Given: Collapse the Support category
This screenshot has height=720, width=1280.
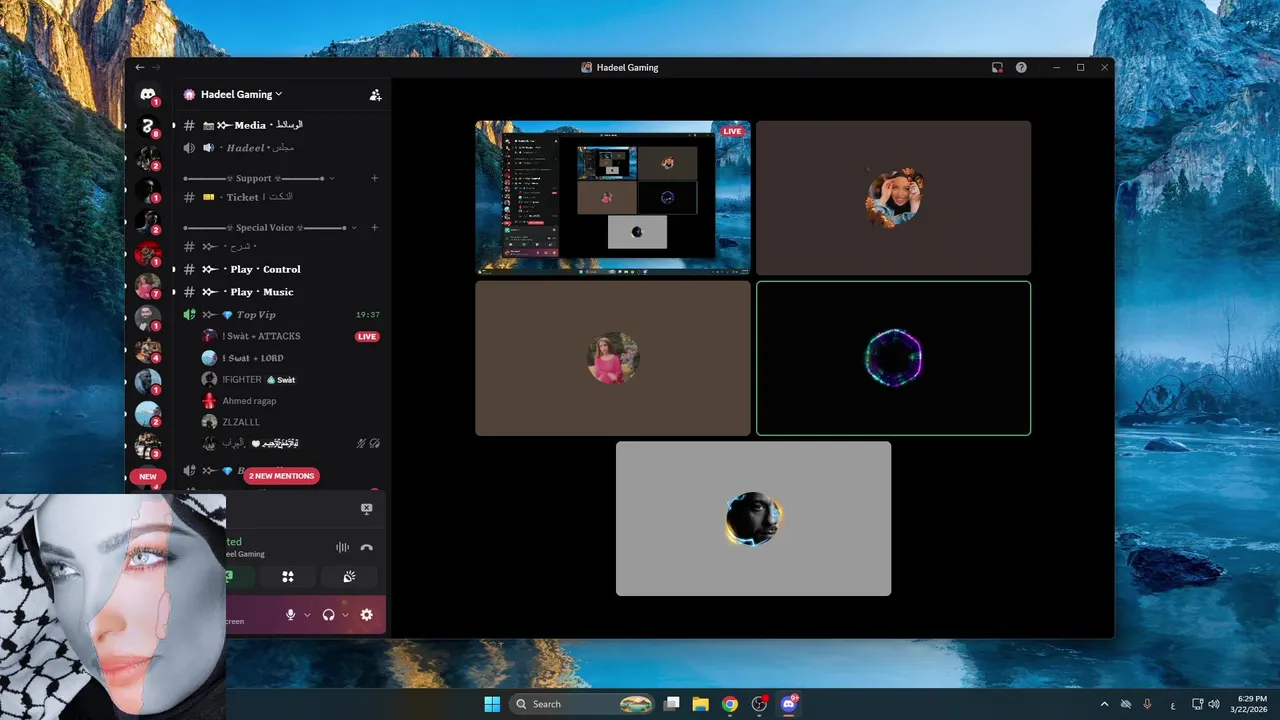Looking at the screenshot, I should (x=259, y=178).
